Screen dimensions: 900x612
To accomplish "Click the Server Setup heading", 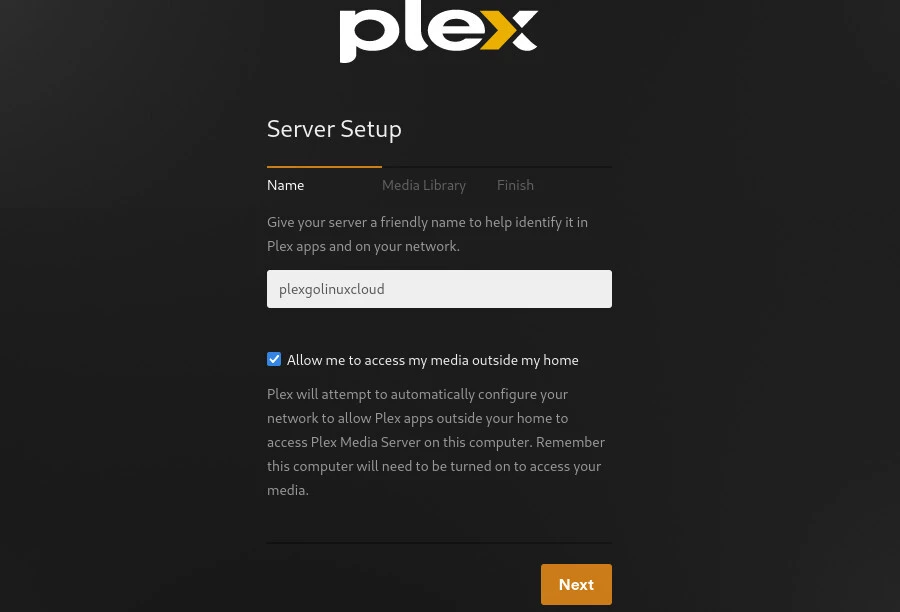I will (x=334, y=129).
